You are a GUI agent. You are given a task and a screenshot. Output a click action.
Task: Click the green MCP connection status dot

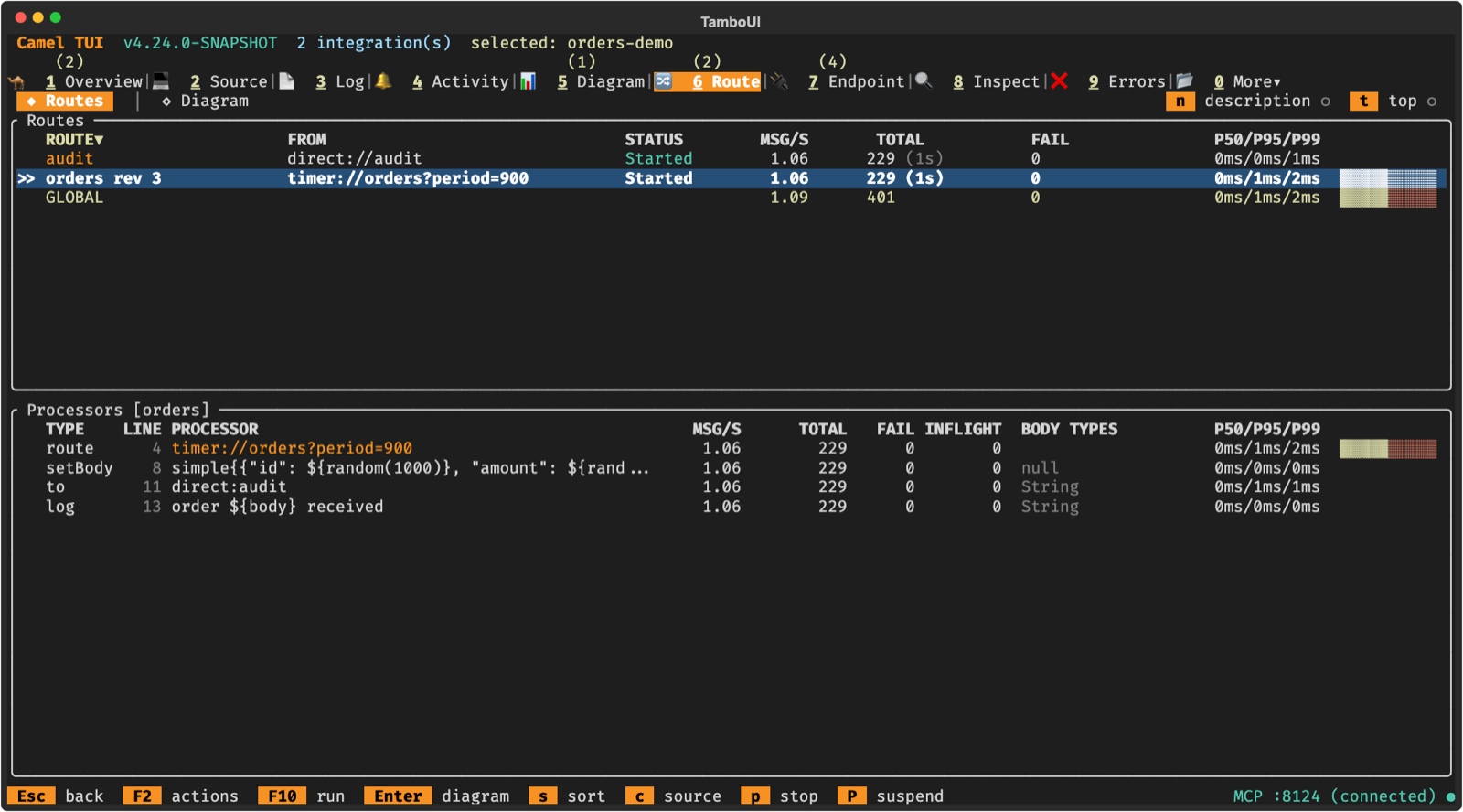1450,796
